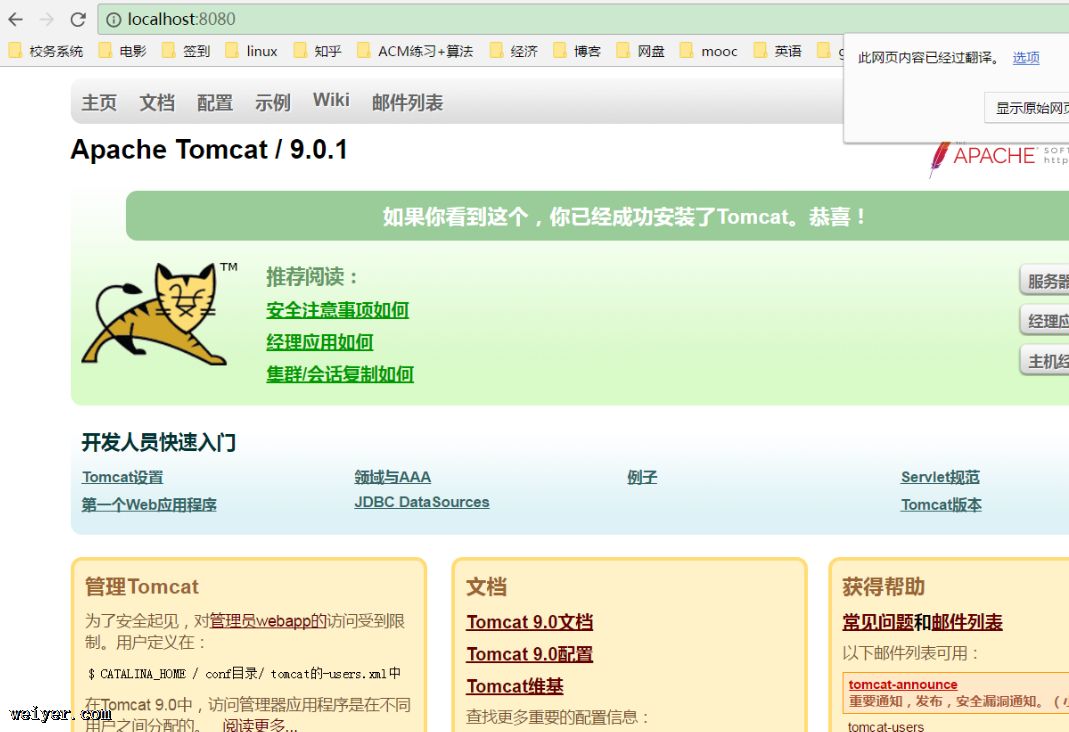Open the 第一个Web应用程序 link
The width and height of the screenshot is (1069, 732).
tap(149, 504)
